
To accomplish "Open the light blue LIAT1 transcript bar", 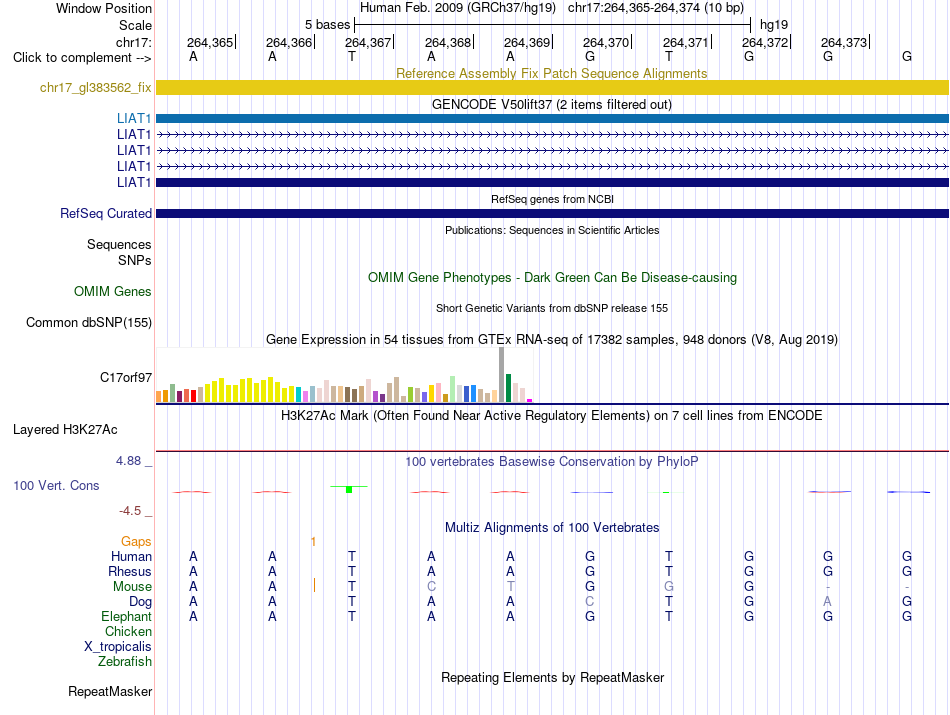I will coord(552,118).
